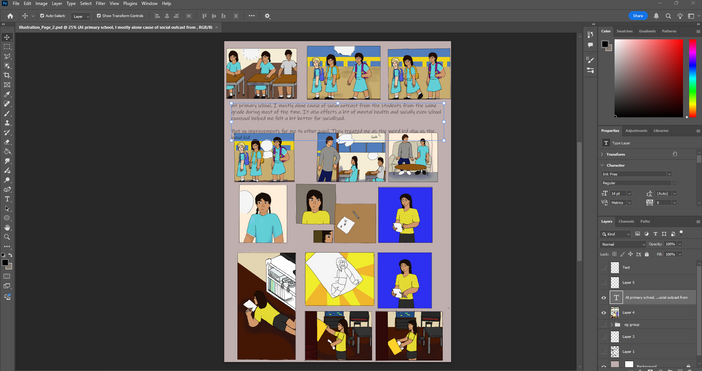Screen dimensions: 702x371
Task: Select the Horizontal Type tool
Action: coord(7,199)
